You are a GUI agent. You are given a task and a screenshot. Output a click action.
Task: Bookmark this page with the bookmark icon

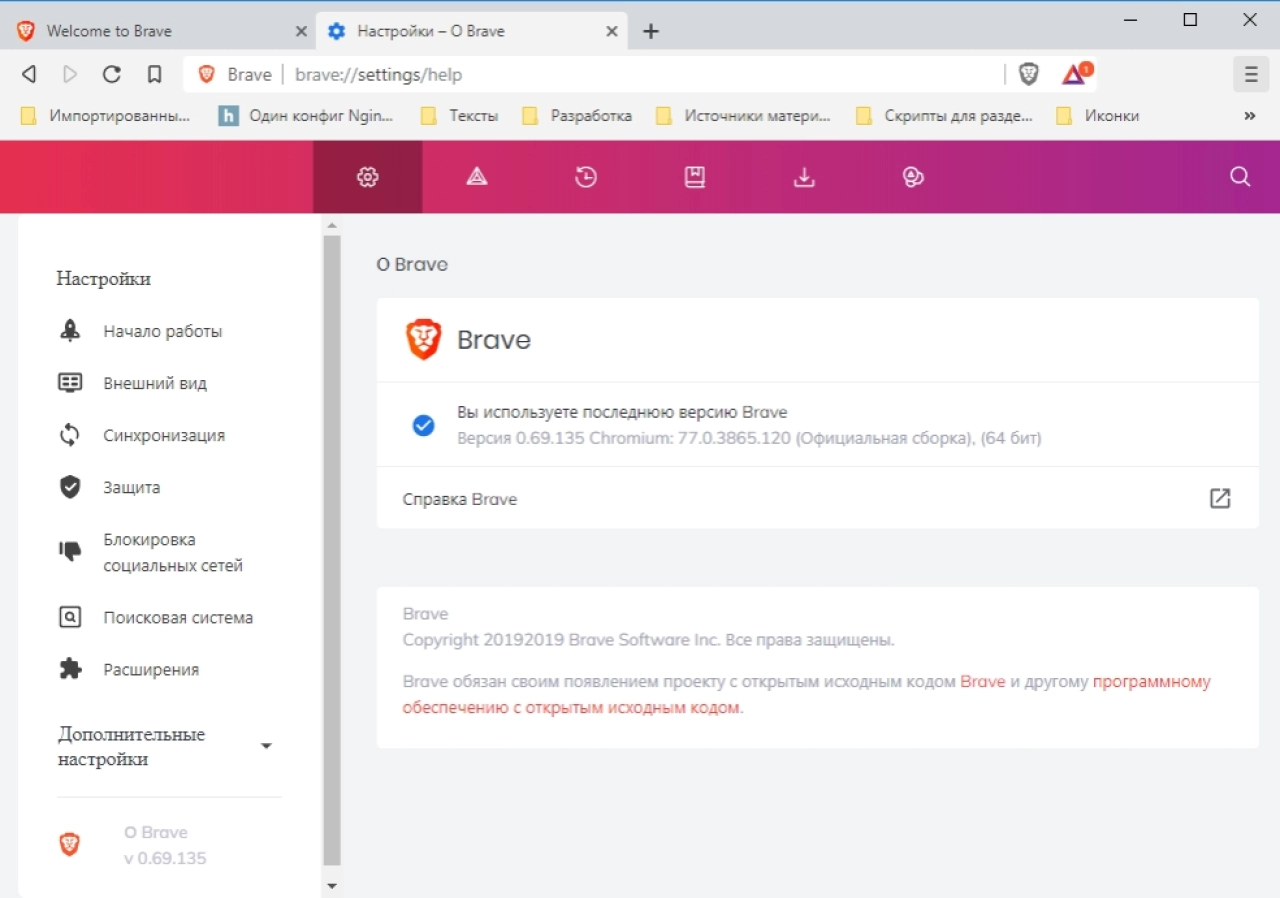154,74
